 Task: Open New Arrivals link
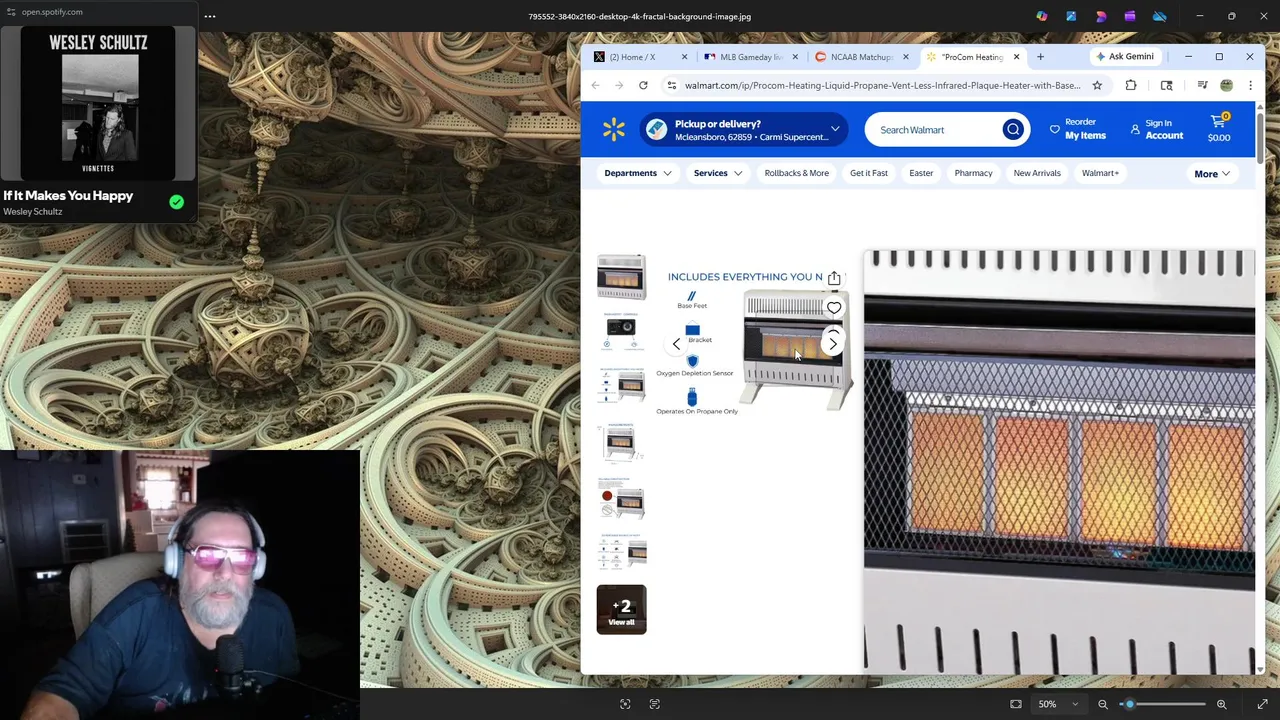click(1037, 173)
